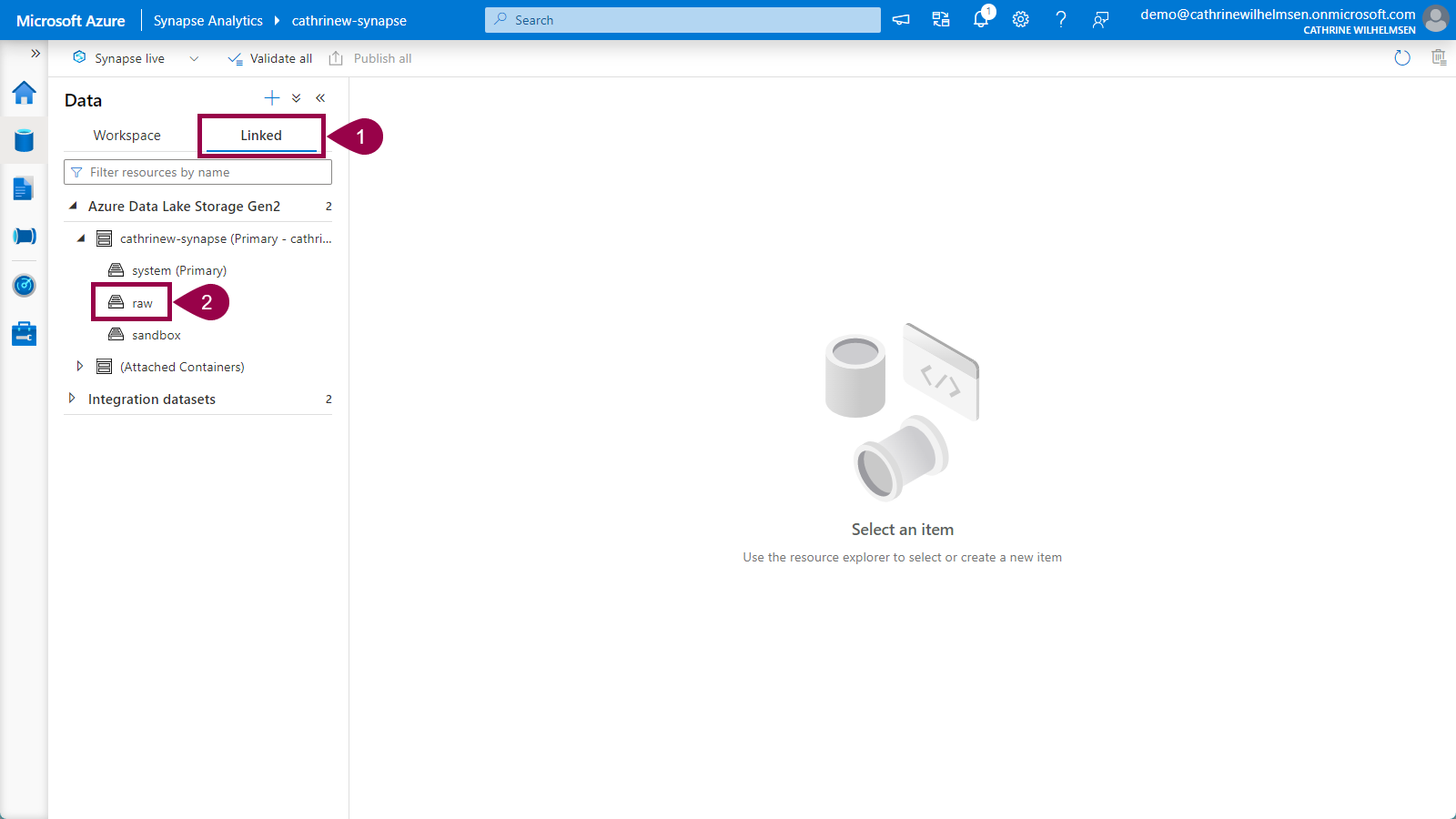Click the refresh icon in toolbar
This screenshot has height=819, width=1456.
click(x=1402, y=58)
